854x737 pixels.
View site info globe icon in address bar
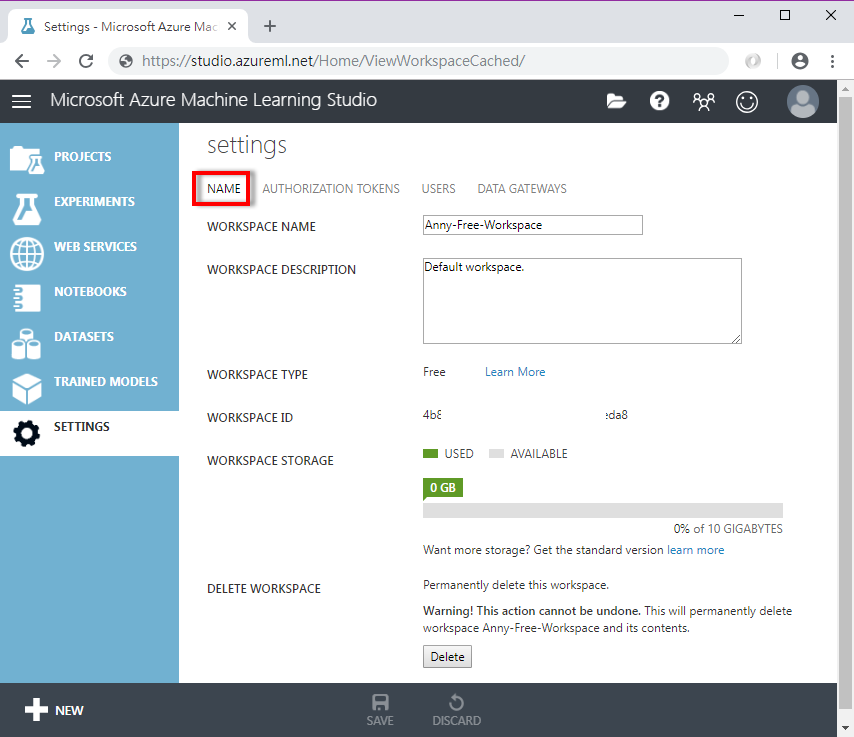pyautogui.click(x=126, y=61)
